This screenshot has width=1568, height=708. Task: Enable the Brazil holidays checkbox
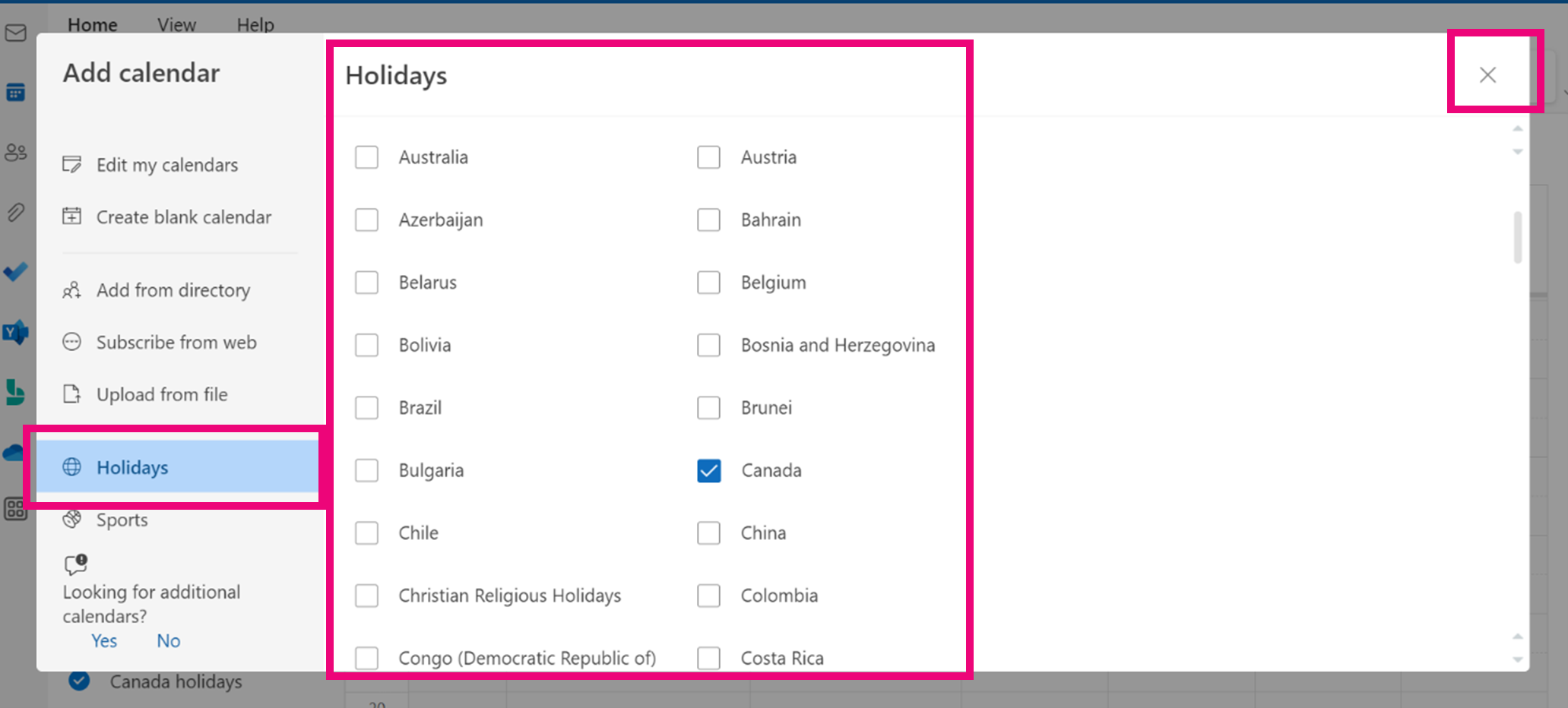[366, 408]
